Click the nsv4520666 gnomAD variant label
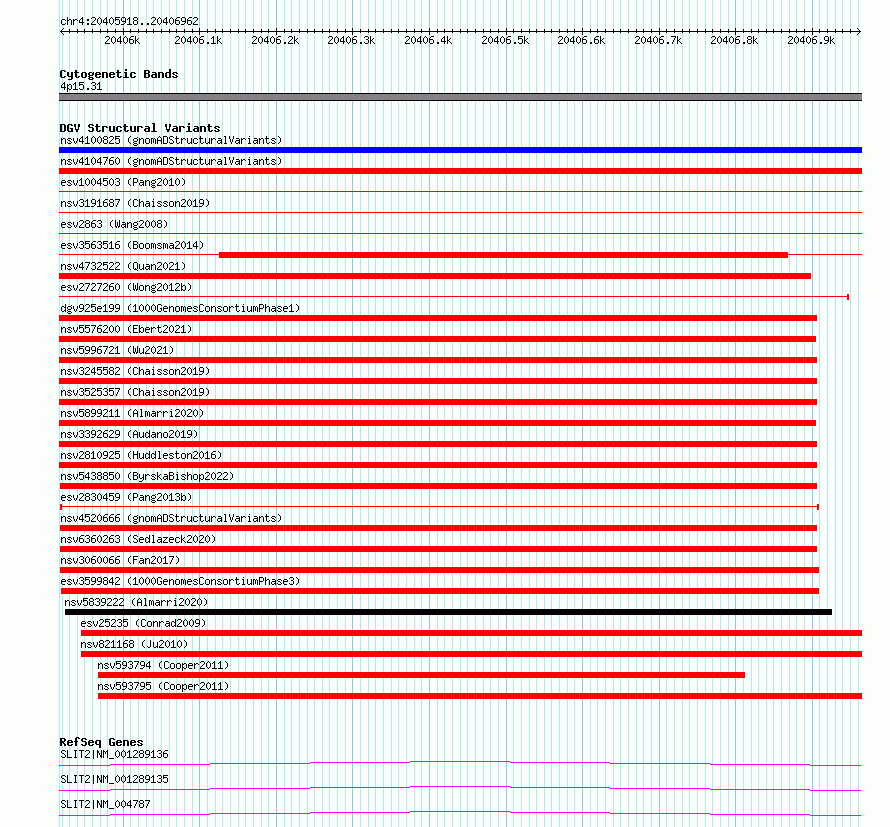The image size is (890, 827). pyautogui.click(x=171, y=518)
